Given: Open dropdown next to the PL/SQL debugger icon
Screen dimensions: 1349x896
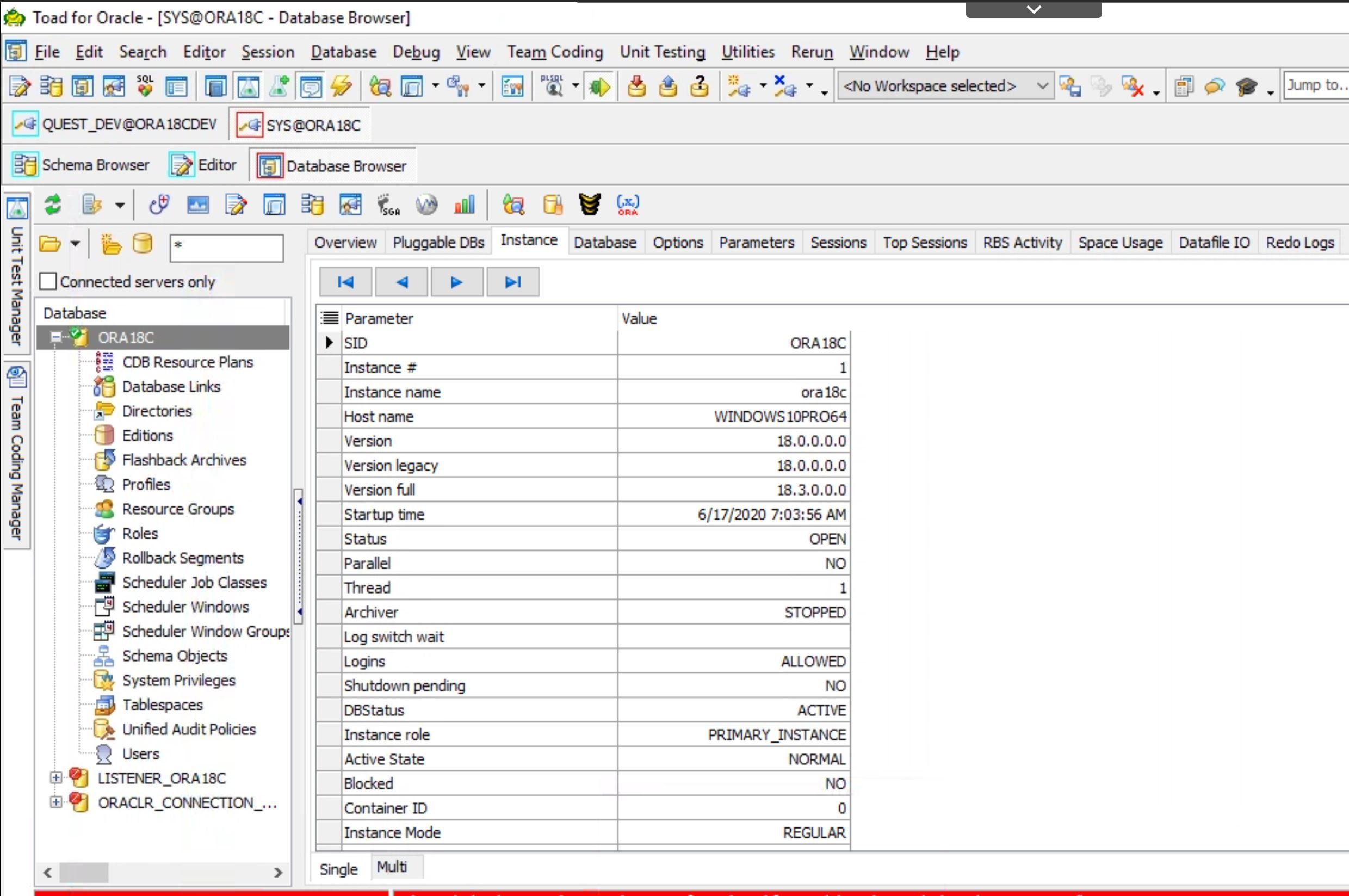Looking at the screenshot, I should [x=575, y=86].
